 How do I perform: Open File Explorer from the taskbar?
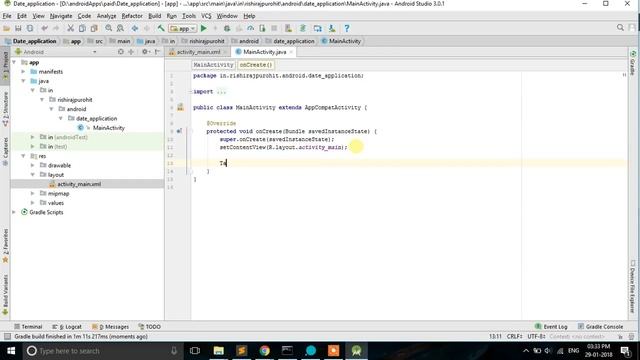coord(218,351)
